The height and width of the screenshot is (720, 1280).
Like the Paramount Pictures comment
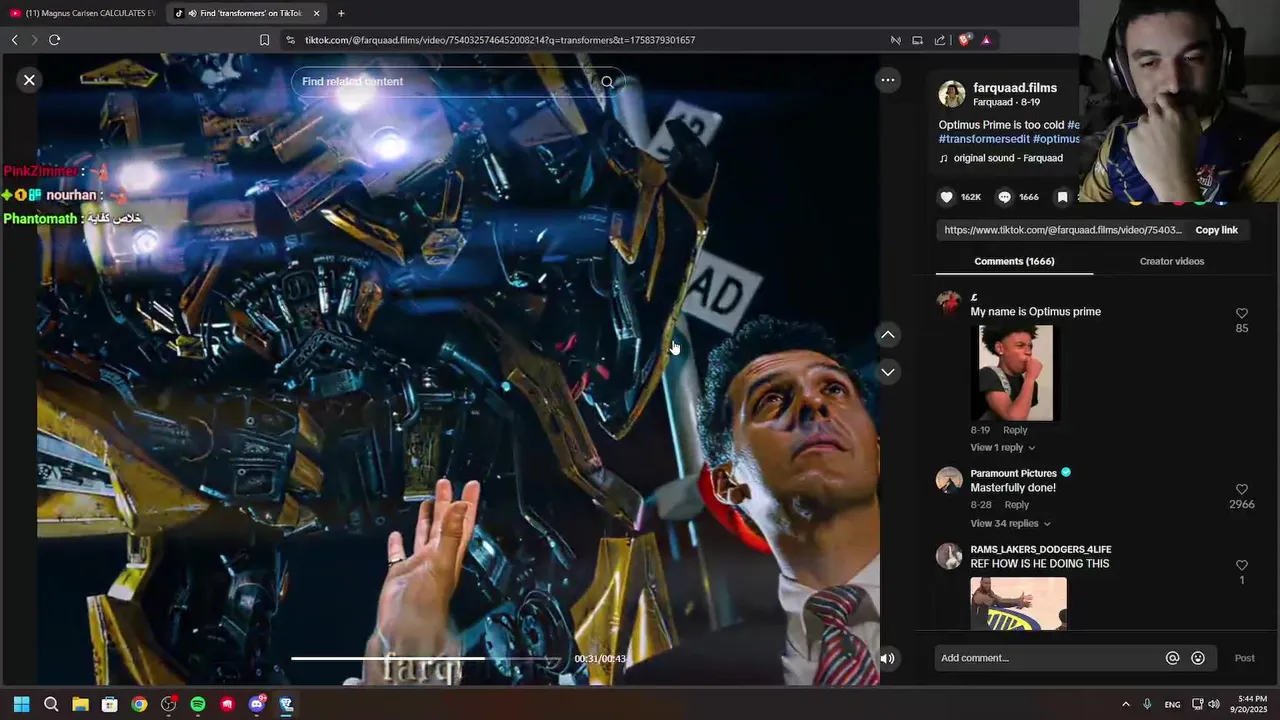coord(1242,489)
